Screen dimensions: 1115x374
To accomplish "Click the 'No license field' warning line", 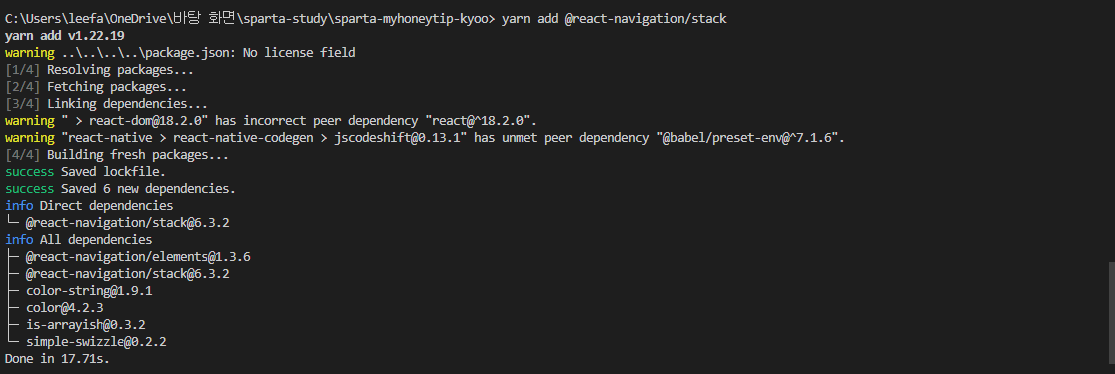I will point(180,53).
